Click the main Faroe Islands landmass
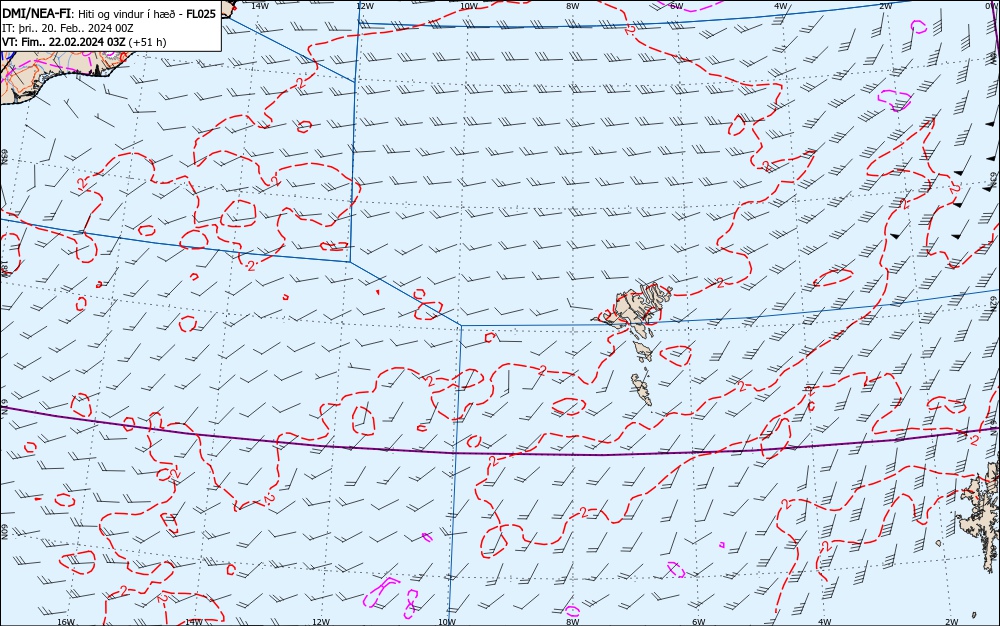 point(635,309)
